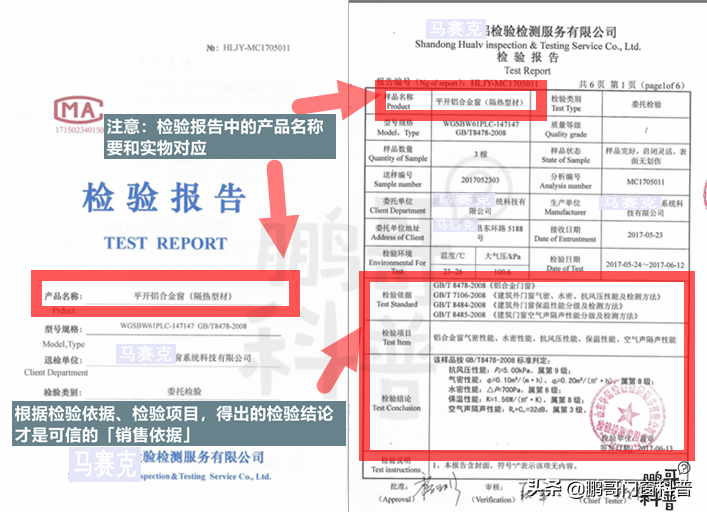Click the red CMA certification logo

tap(79, 110)
